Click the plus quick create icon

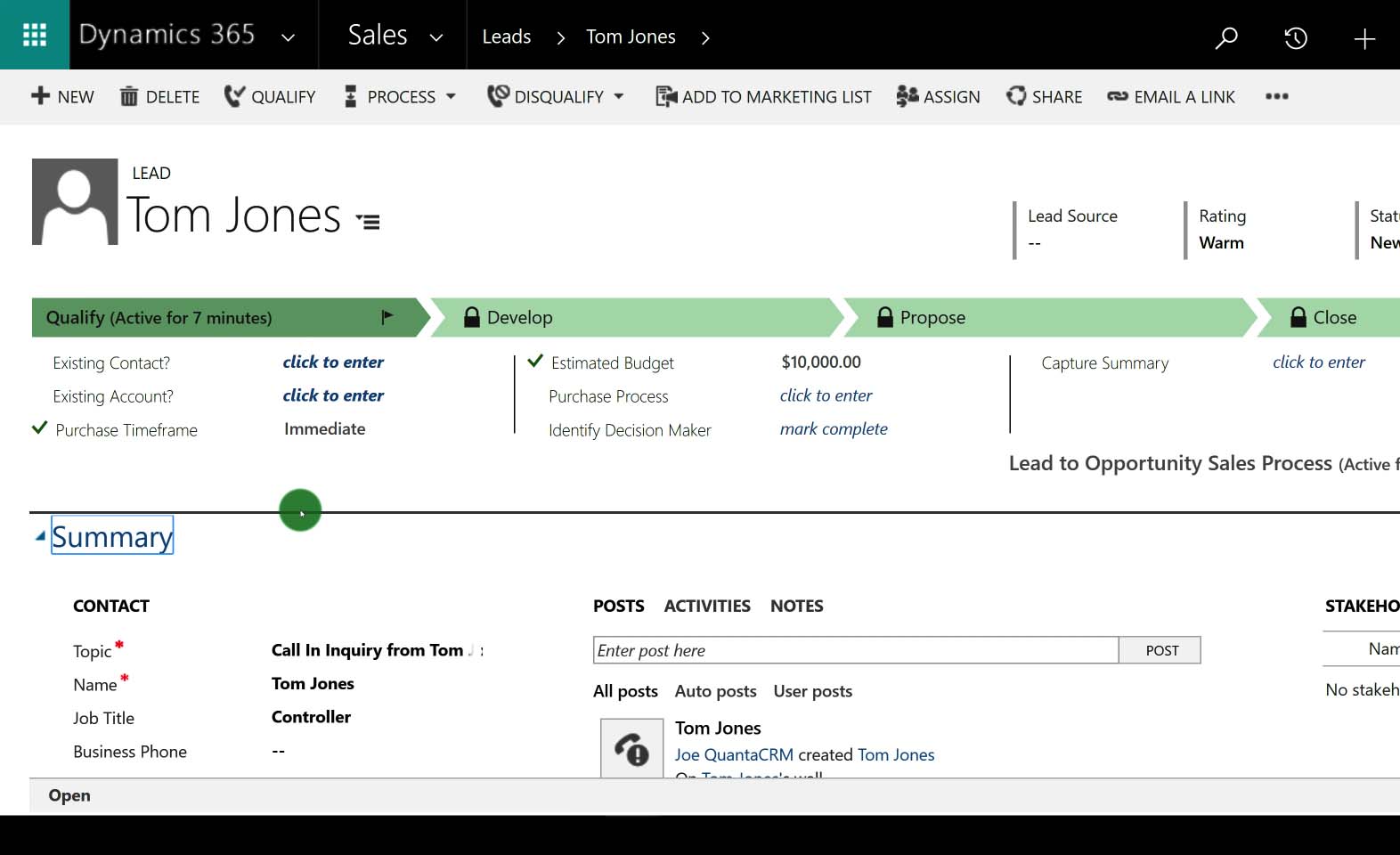[1364, 38]
